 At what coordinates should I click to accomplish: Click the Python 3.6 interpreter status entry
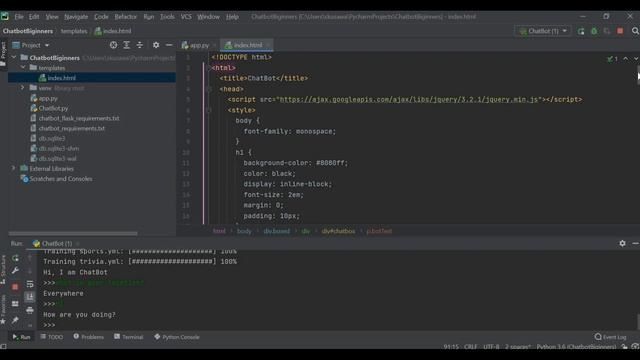coord(576,347)
